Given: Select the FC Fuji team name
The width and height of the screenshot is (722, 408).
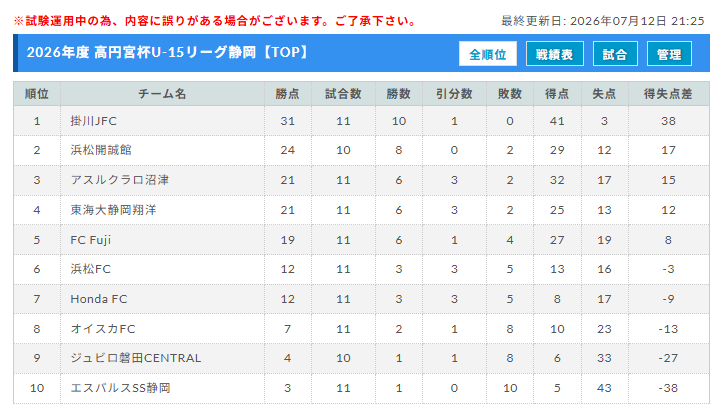Looking at the screenshot, I should click(x=90, y=240).
